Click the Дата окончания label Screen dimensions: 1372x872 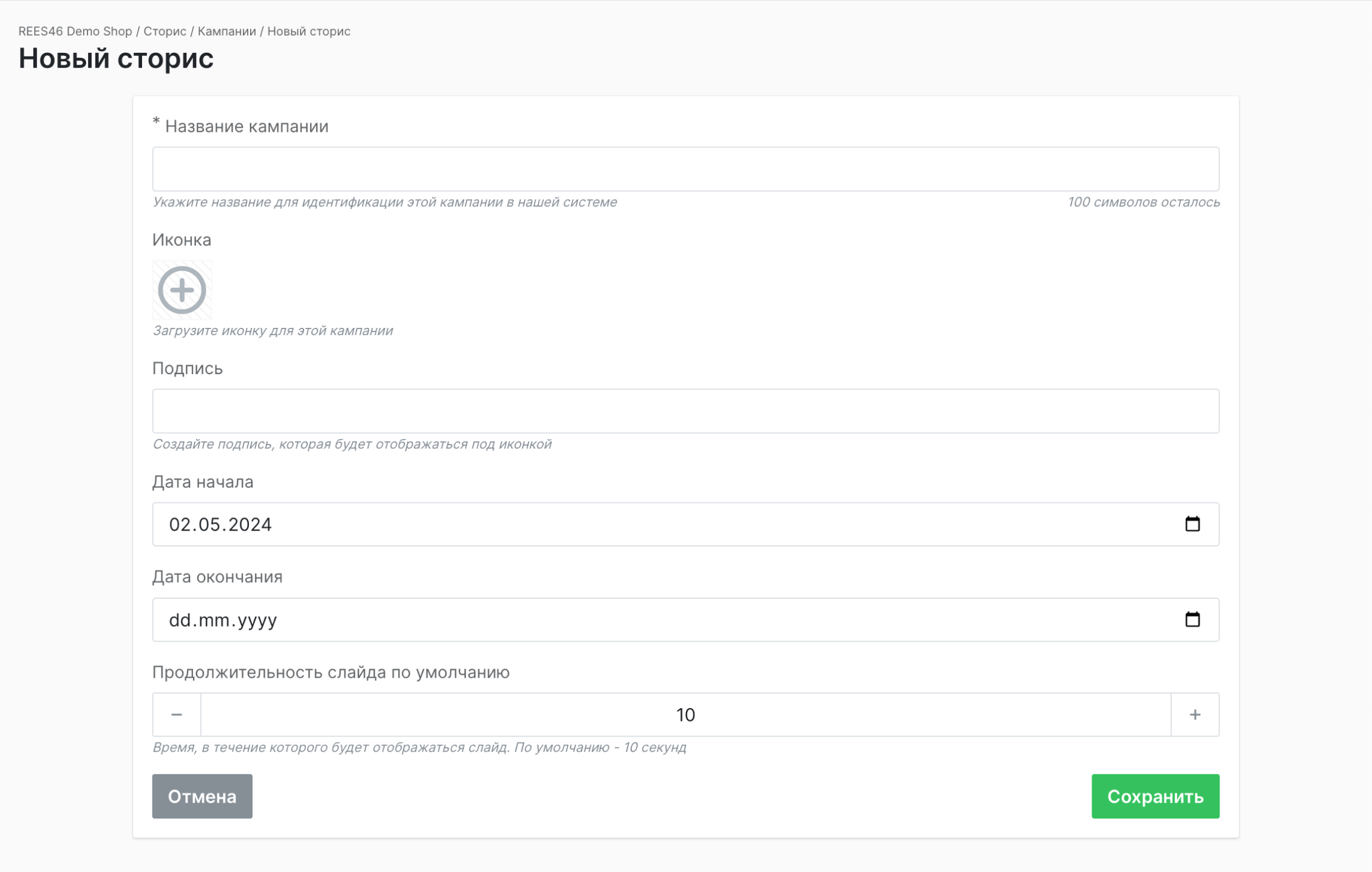click(217, 577)
